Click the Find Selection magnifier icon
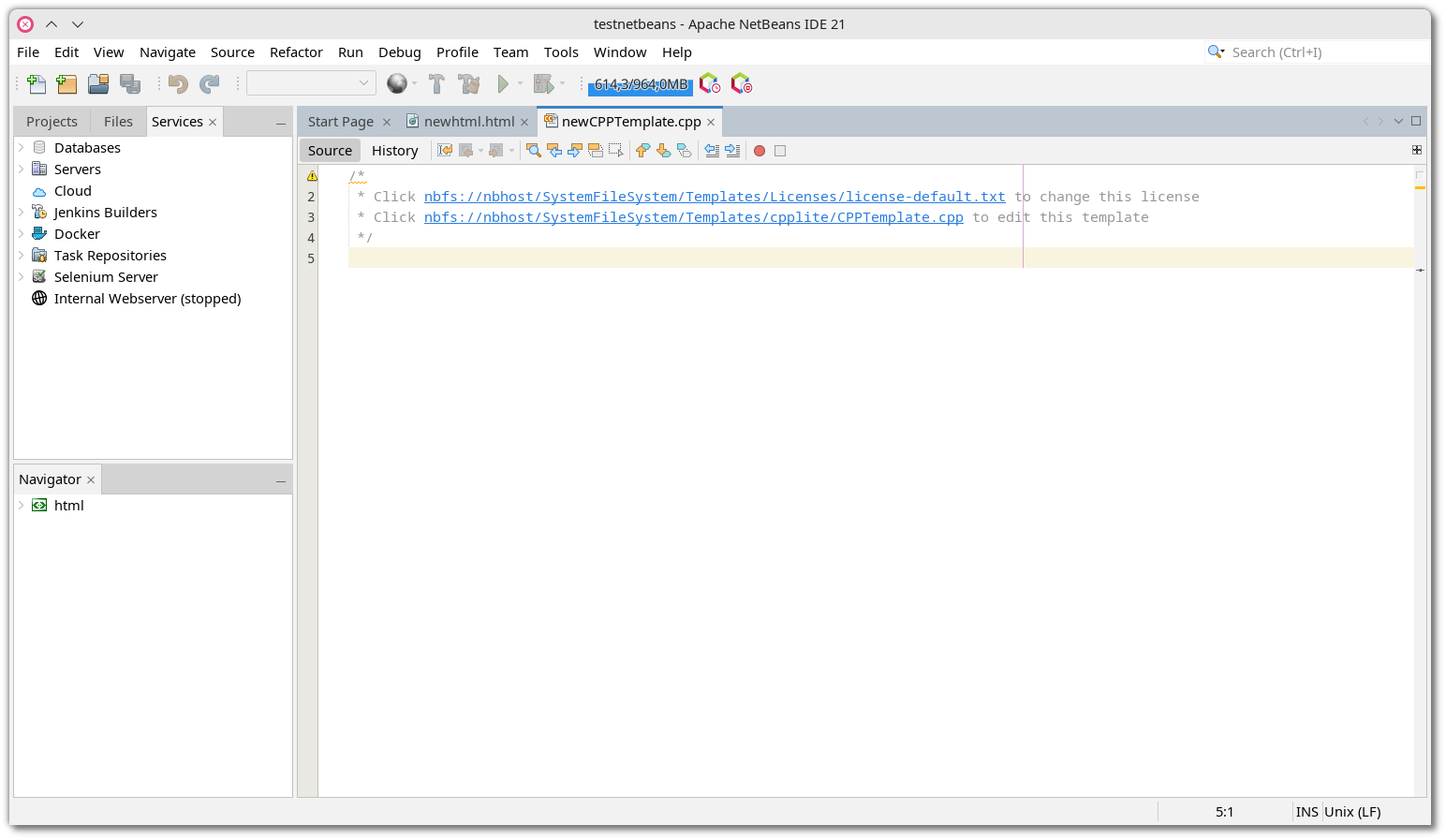 pos(534,151)
